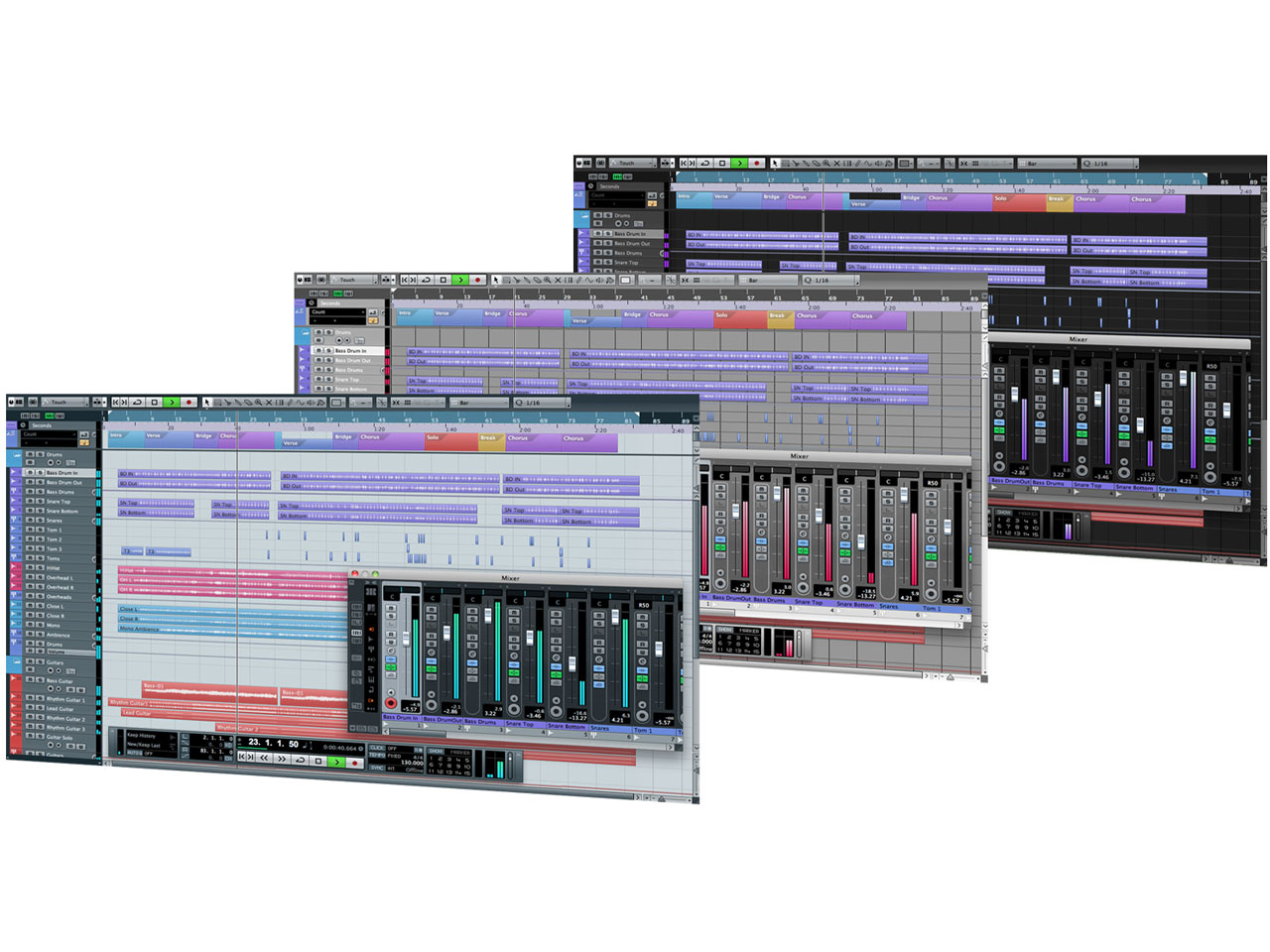This screenshot has height=952, width=1270.
Task: Select the Object Selection arrow tool
Action: pyautogui.click(x=206, y=403)
